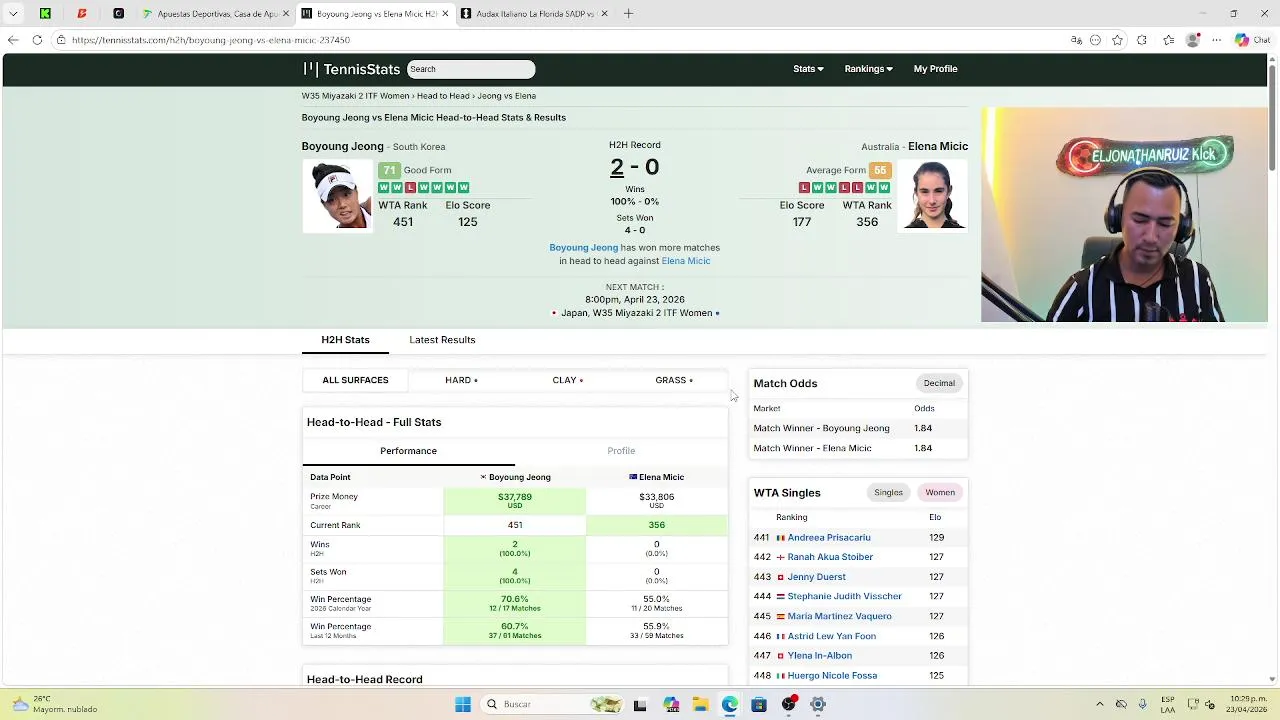Viewport: 1280px width, 720px height.
Task: Open W35 Miyazaki 2 ITF Women breadcrumb
Action: click(x=355, y=96)
